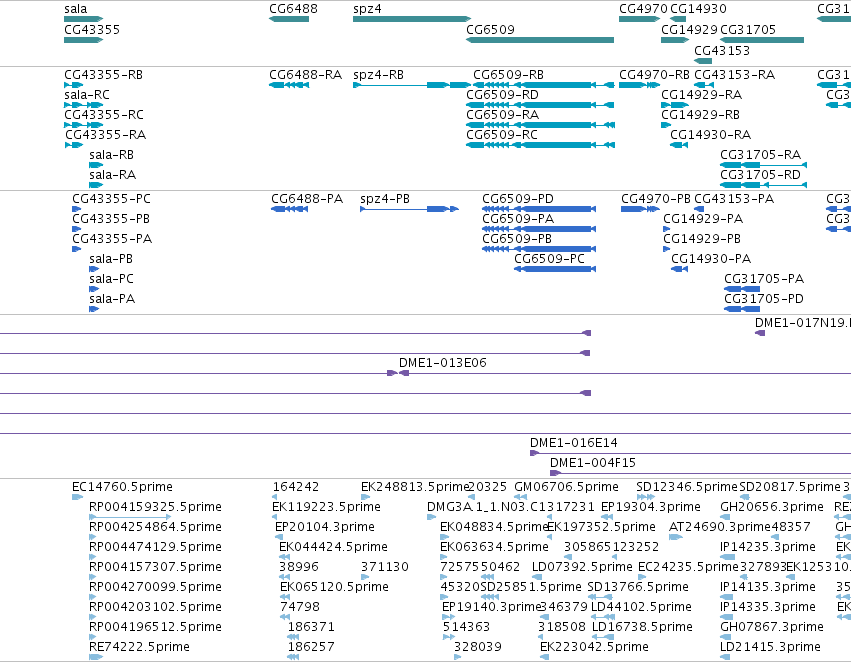Select transcript CG14929-RA
Image resolution: width=851 pixels, height=662 pixels.
point(675,105)
